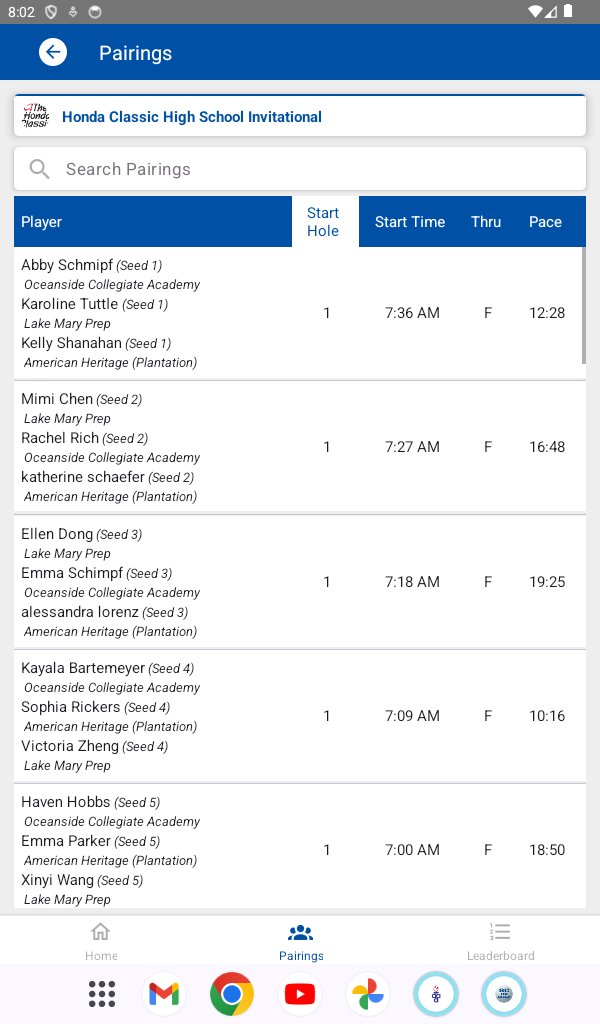Sort by the Start Time column

pyautogui.click(x=410, y=222)
